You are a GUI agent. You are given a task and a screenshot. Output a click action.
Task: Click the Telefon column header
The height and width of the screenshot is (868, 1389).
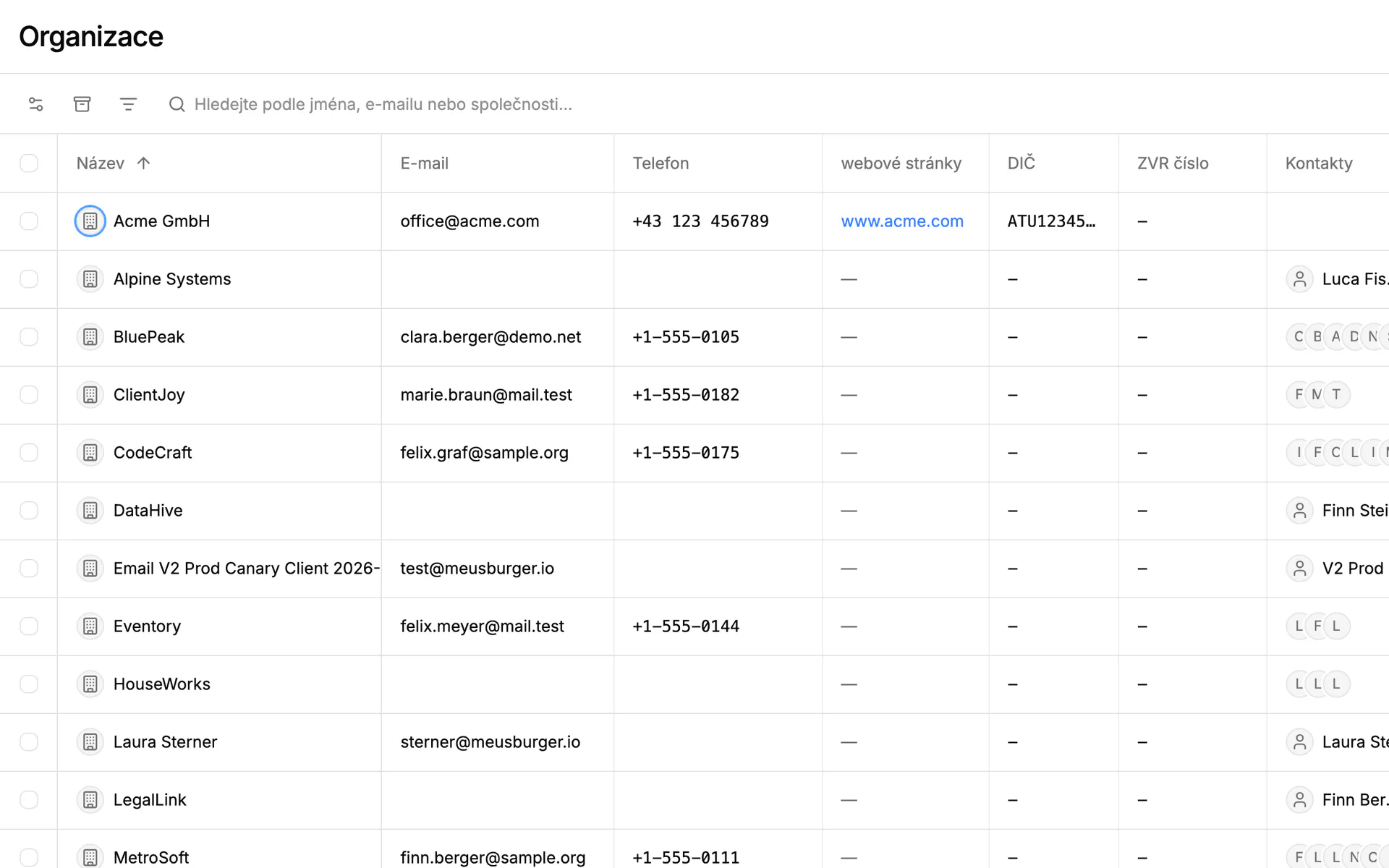[x=661, y=163]
